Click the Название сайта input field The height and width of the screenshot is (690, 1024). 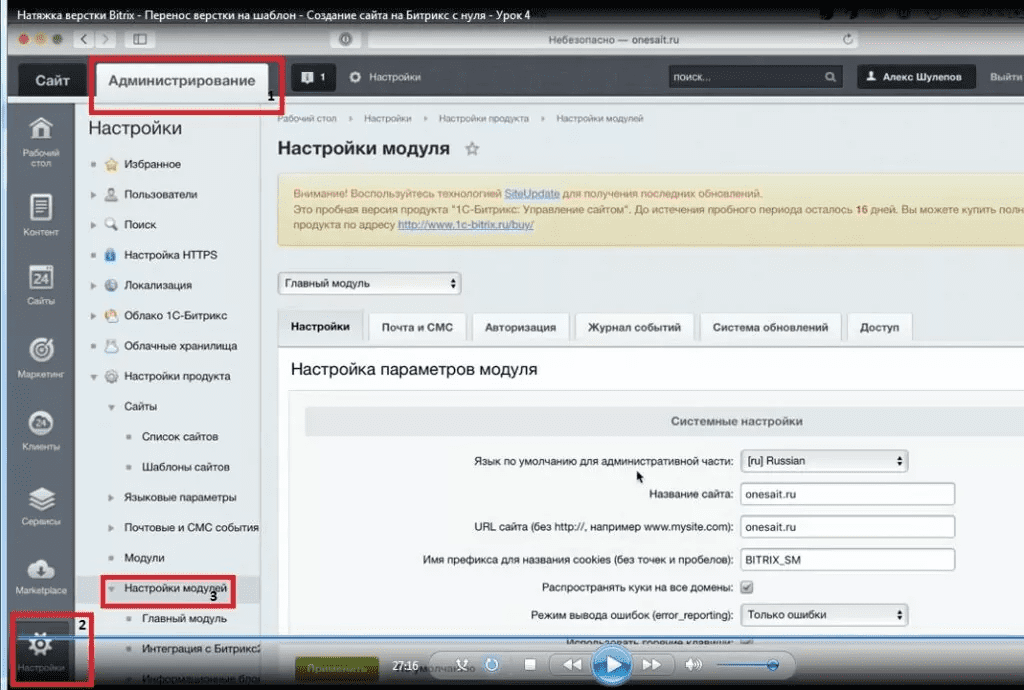click(x=847, y=494)
